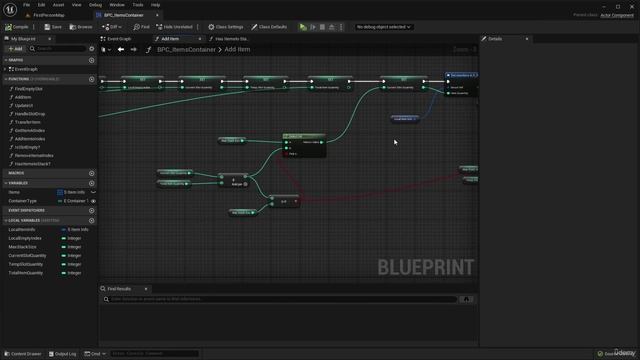Viewport: 640px width, 360px height.
Task: Open Class Defaults
Action: coord(269,27)
